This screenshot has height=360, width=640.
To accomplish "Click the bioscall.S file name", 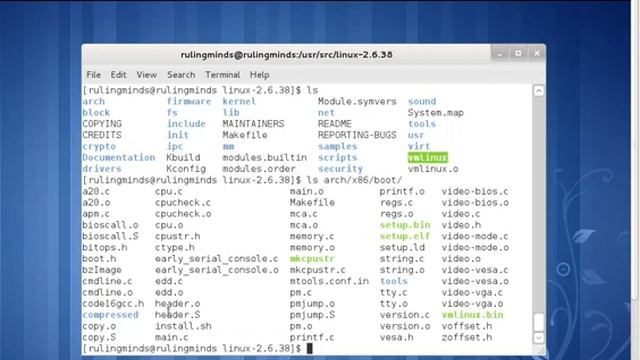I will 110,236.
